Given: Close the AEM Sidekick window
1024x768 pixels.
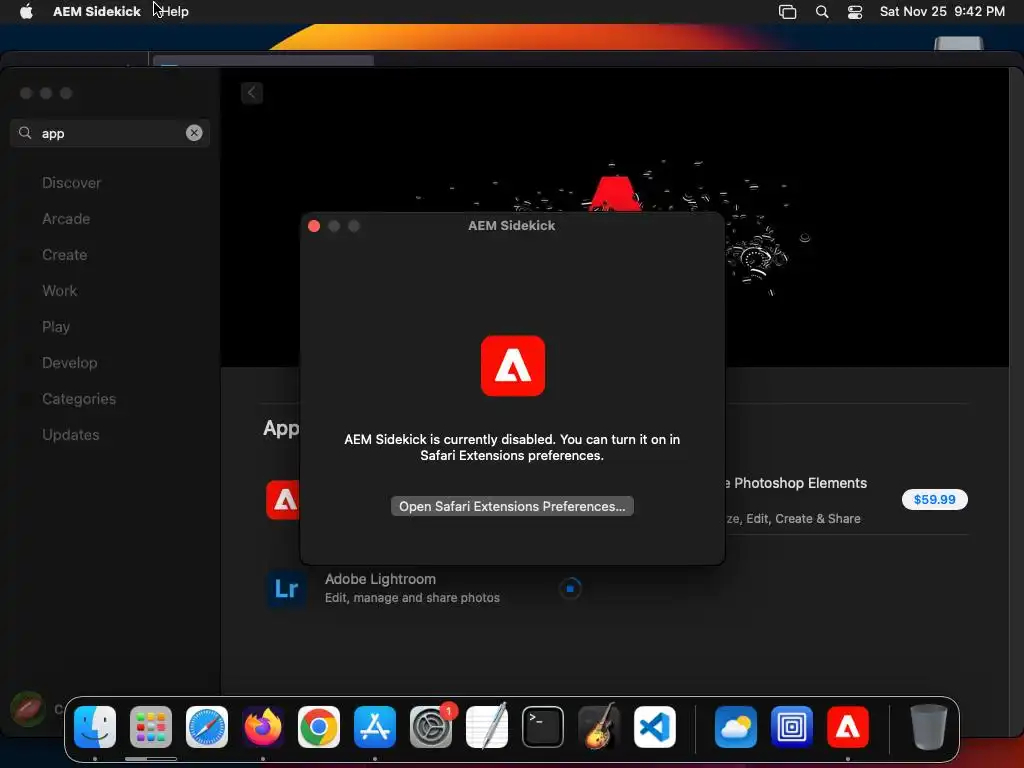Looking at the screenshot, I should pos(314,226).
